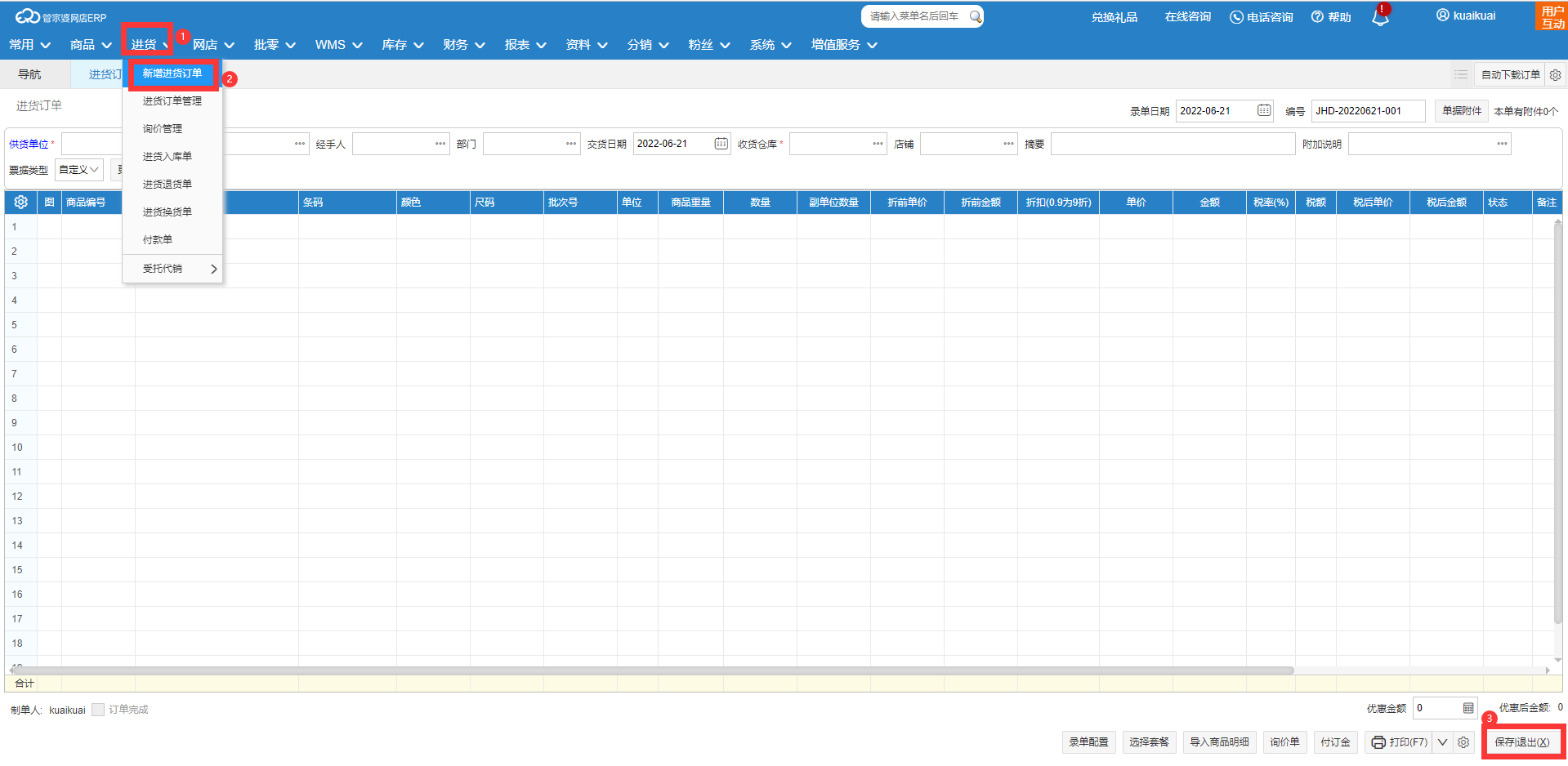Screen dimensions: 1568x766
Task: Select 询价管理 menu entry
Action: click(x=172, y=129)
